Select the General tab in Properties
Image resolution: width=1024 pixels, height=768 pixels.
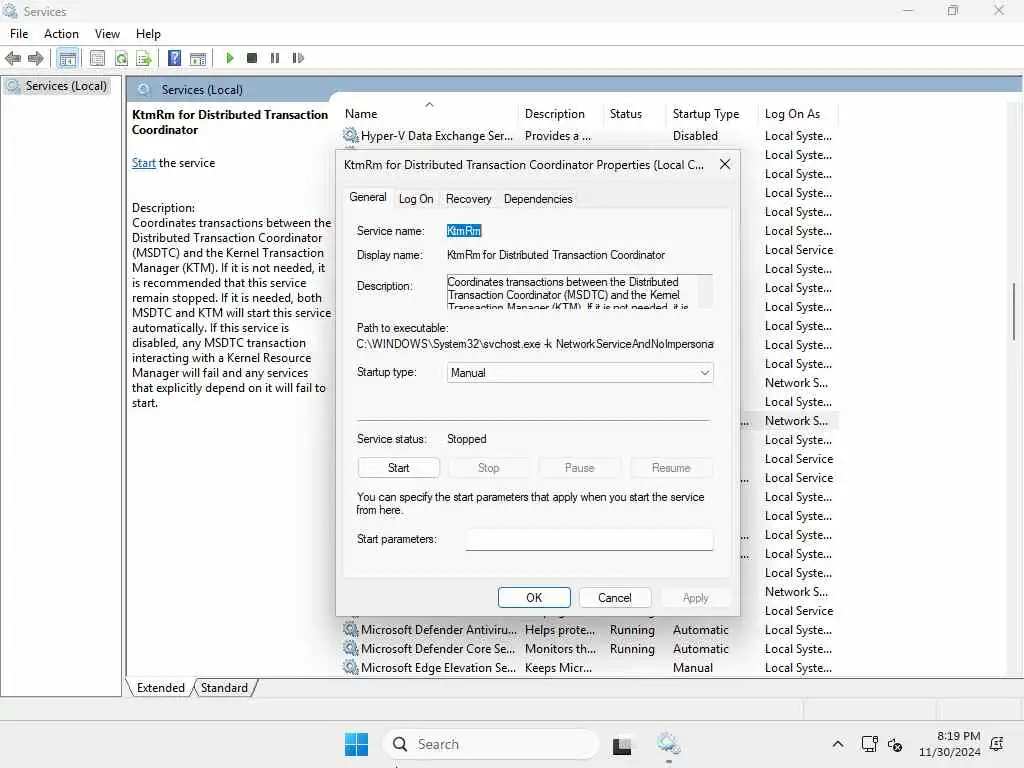click(x=368, y=197)
